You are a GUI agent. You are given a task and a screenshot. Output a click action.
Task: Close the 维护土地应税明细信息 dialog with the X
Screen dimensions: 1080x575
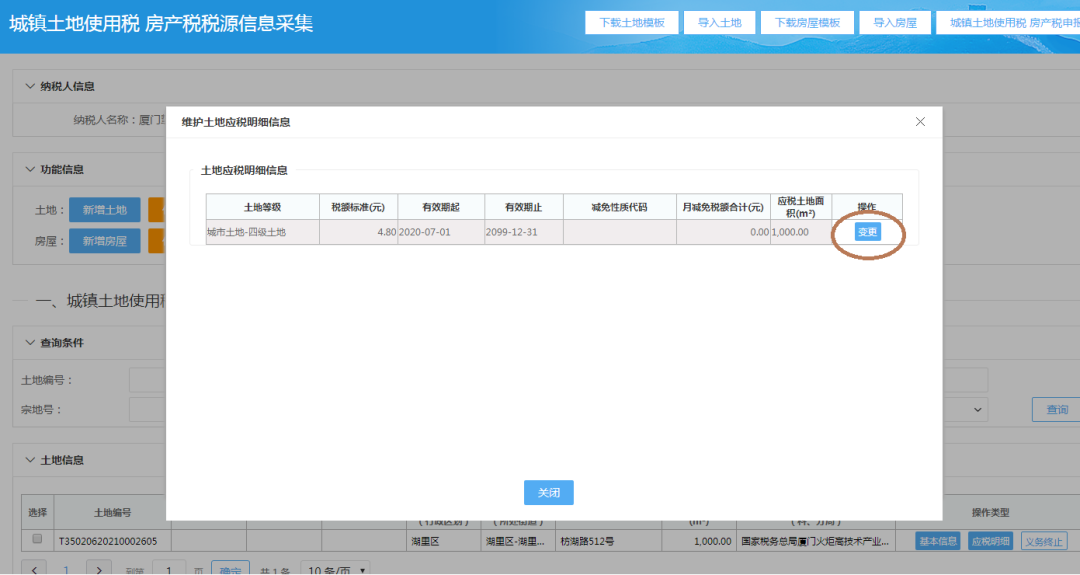(x=920, y=122)
